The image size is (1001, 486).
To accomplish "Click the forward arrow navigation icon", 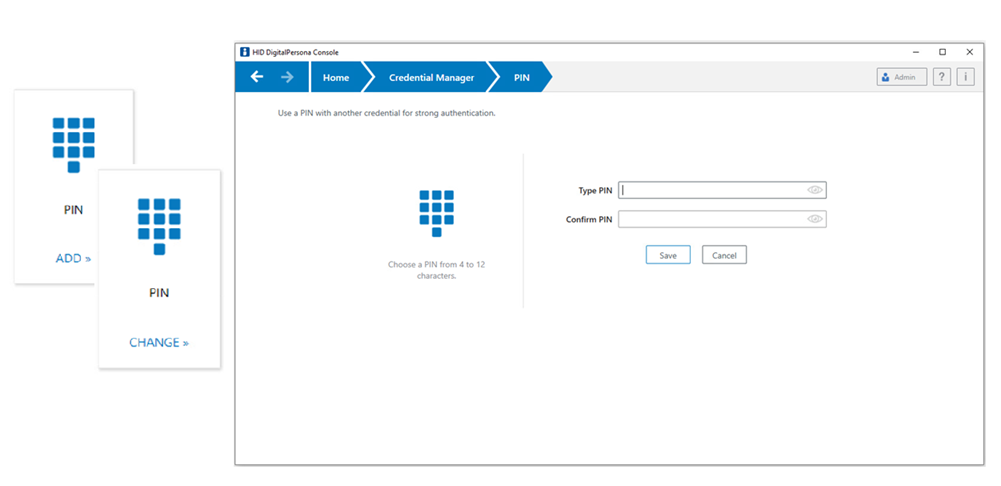I will (287, 77).
